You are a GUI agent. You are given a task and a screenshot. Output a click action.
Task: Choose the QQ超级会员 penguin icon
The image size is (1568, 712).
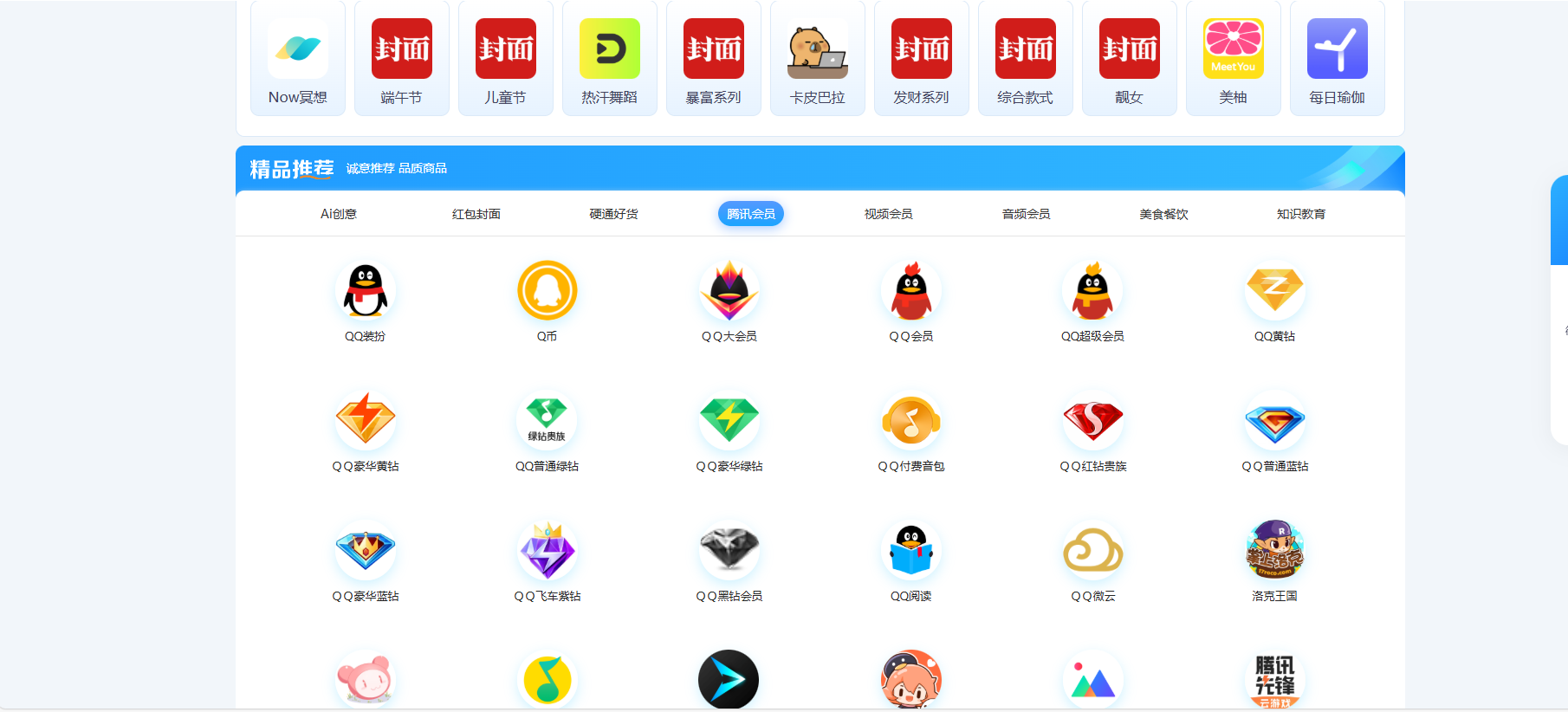(x=1092, y=291)
